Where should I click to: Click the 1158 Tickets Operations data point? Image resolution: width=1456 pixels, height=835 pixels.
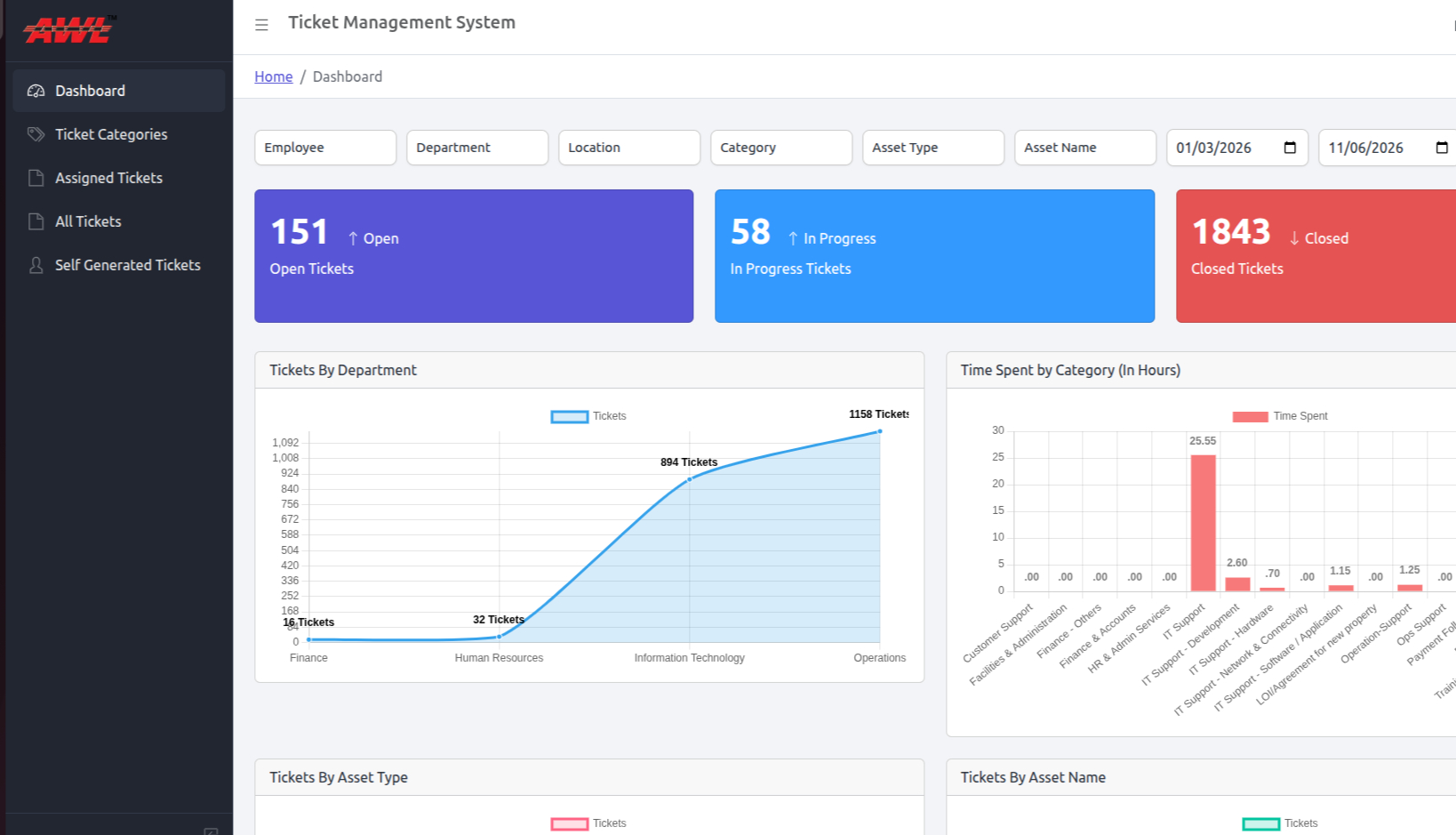pyautogui.click(x=880, y=431)
